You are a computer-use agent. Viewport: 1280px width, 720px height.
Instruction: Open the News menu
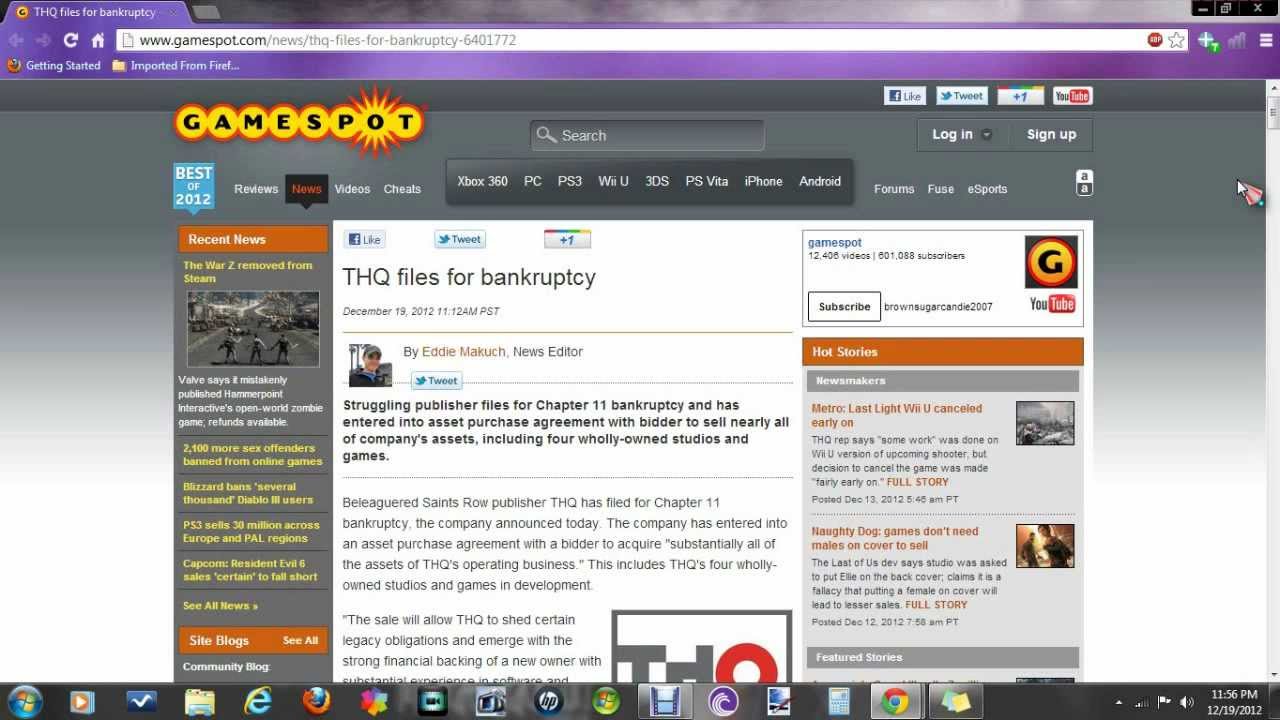point(306,189)
